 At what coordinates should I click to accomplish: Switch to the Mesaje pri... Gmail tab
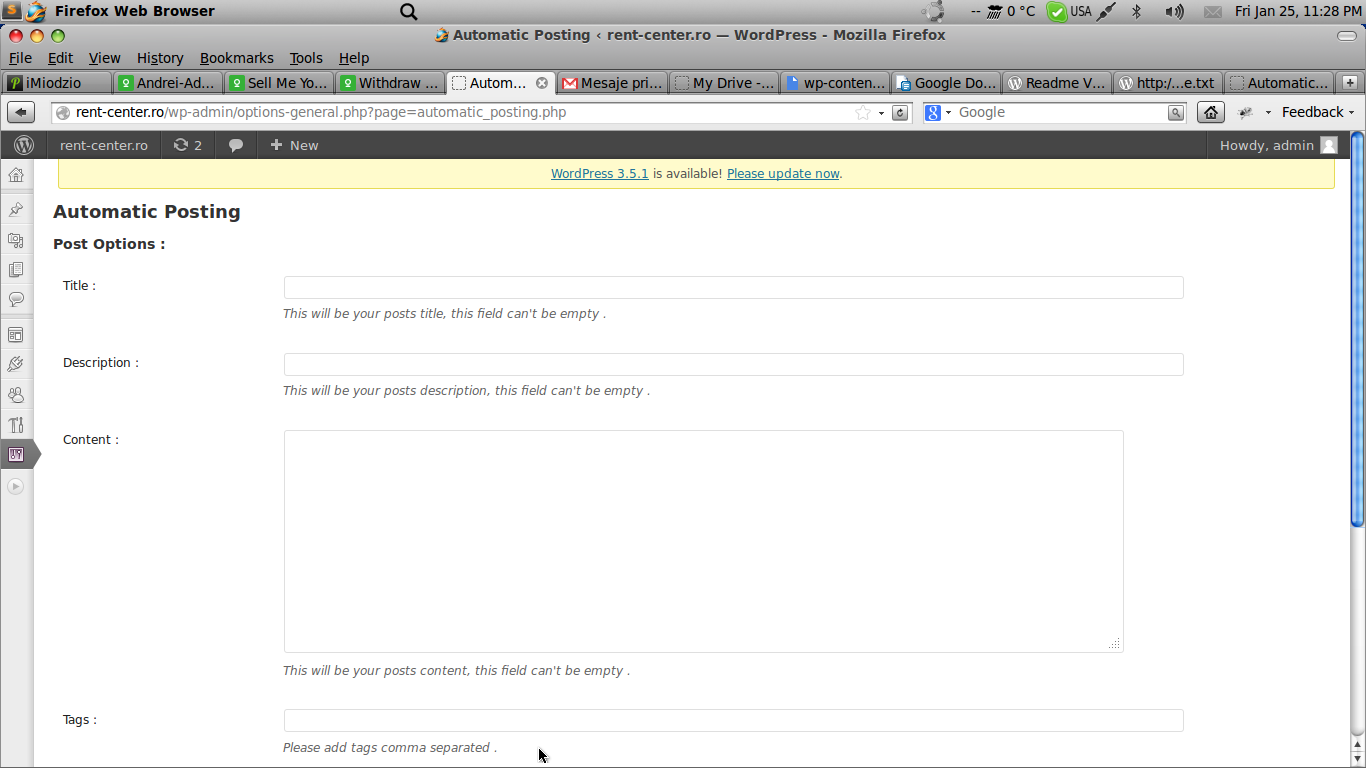tap(612, 83)
